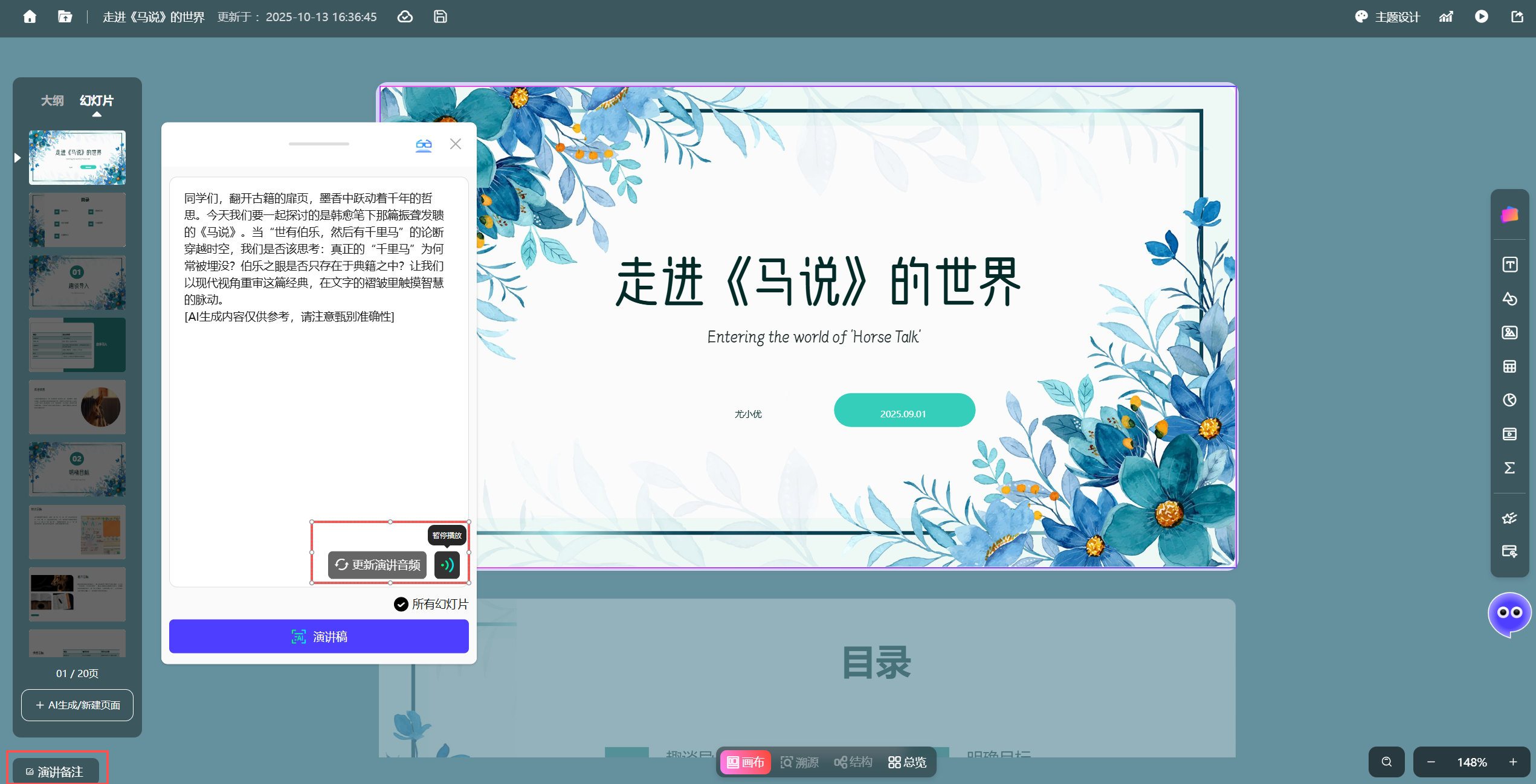Open presentation analytics chart icon
The image size is (1536, 784).
(1447, 16)
